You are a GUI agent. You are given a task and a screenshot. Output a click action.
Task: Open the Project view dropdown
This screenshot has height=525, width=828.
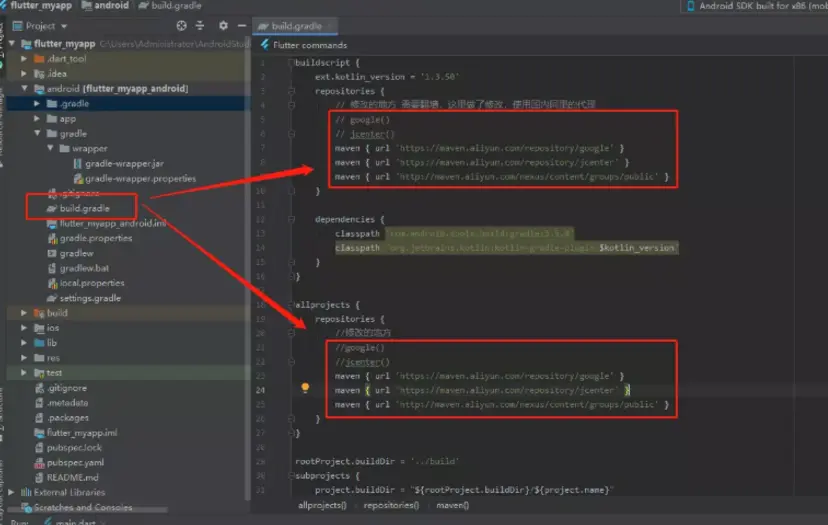[64, 26]
